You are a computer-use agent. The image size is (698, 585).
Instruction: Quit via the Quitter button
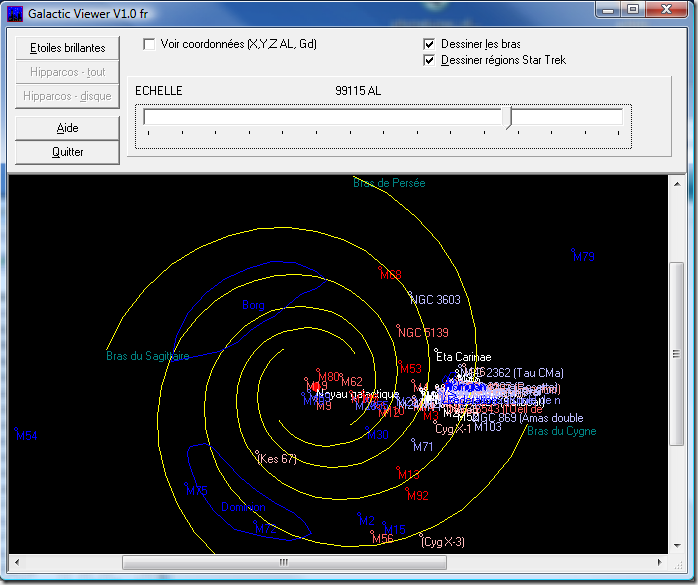tap(67, 152)
